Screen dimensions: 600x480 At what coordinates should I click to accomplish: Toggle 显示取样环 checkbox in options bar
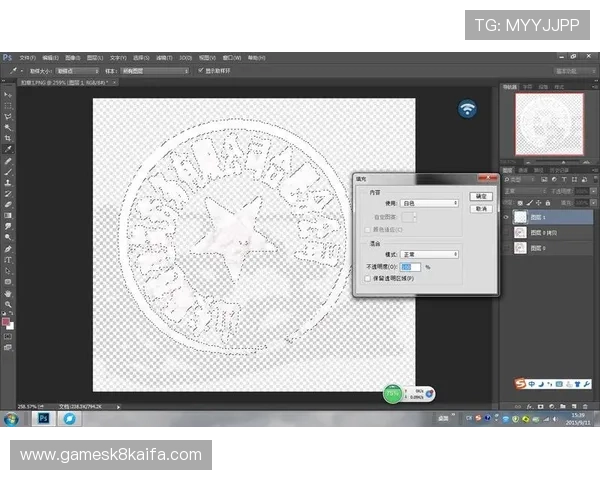[201, 71]
